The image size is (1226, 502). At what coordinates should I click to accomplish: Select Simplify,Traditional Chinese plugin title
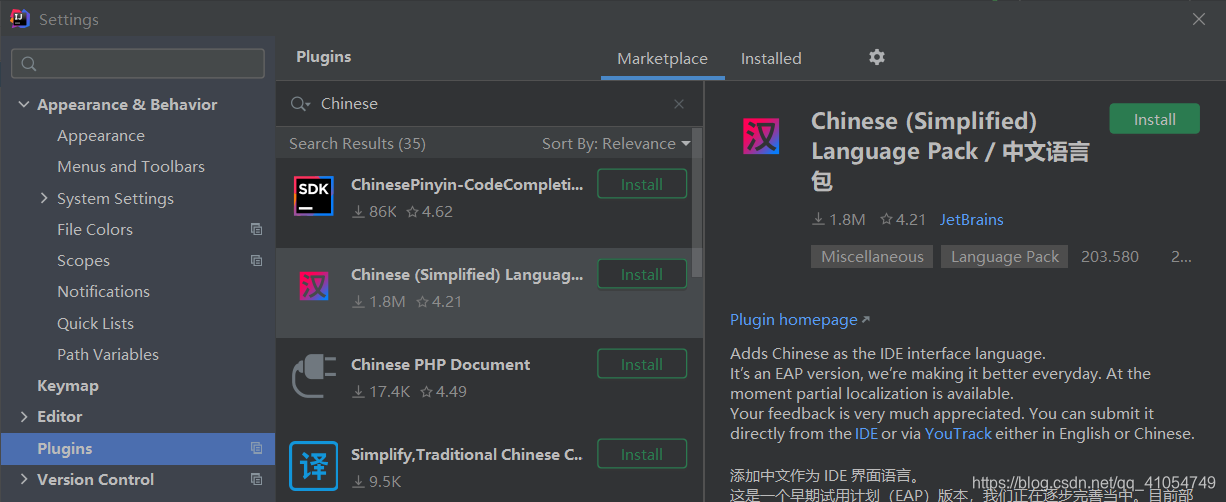click(467, 454)
